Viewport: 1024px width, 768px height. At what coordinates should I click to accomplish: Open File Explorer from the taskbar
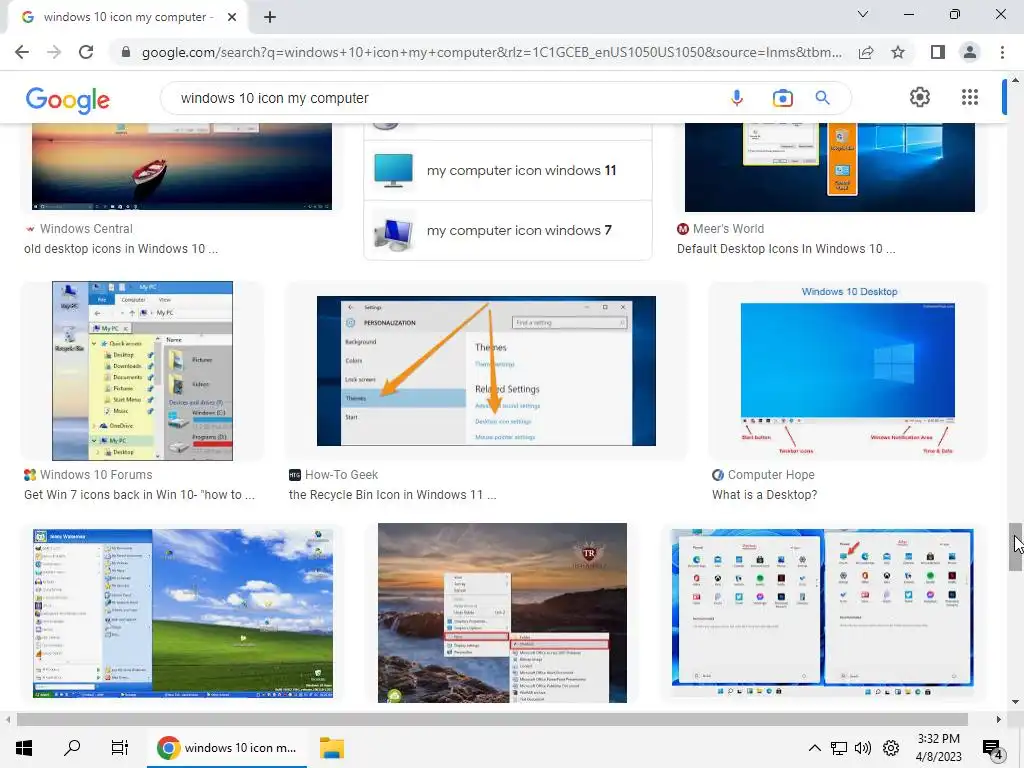[x=332, y=748]
